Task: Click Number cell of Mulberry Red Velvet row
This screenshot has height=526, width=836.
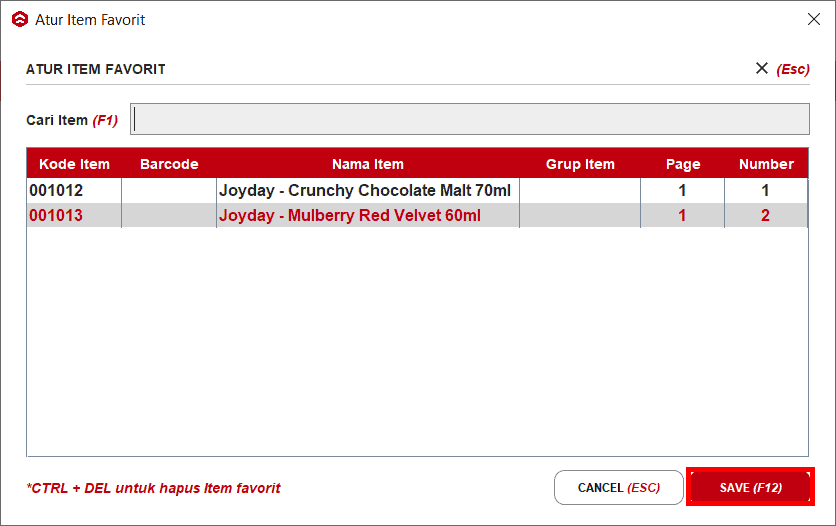Action: pos(766,215)
